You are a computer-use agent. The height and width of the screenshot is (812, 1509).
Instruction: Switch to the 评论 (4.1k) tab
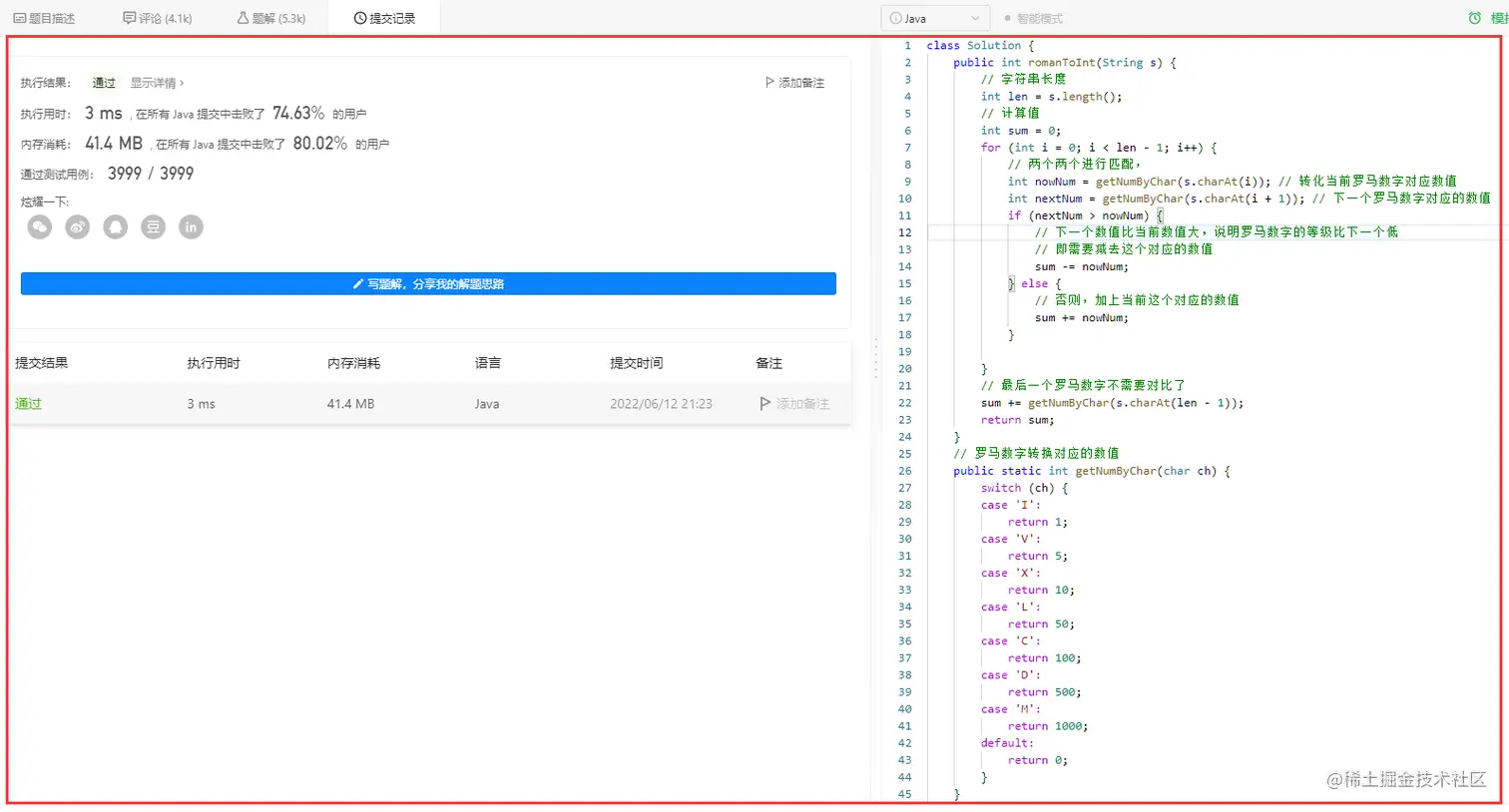click(158, 18)
